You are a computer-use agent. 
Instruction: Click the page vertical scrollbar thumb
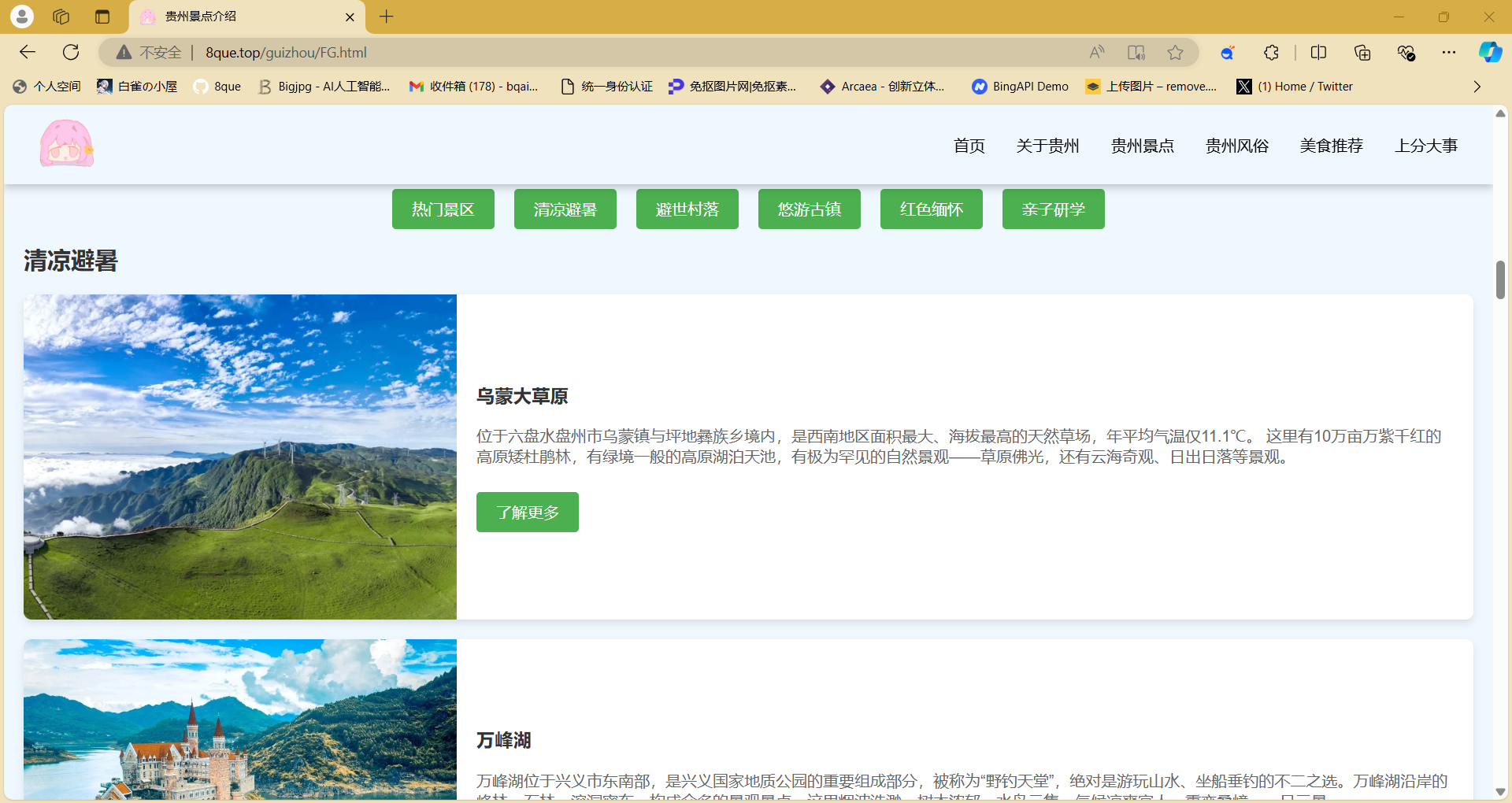coord(1500,280)
